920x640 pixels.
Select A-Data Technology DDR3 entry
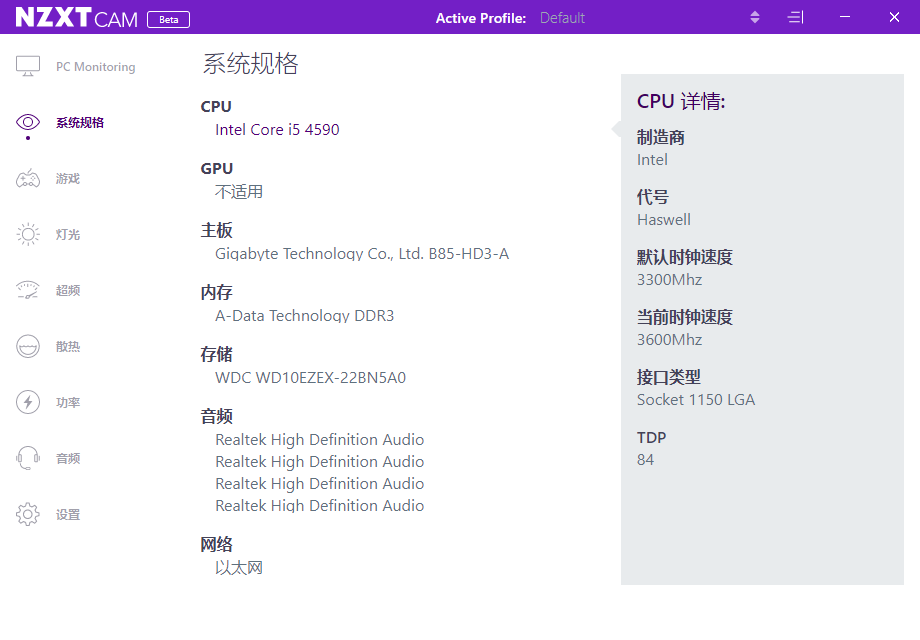305,316
